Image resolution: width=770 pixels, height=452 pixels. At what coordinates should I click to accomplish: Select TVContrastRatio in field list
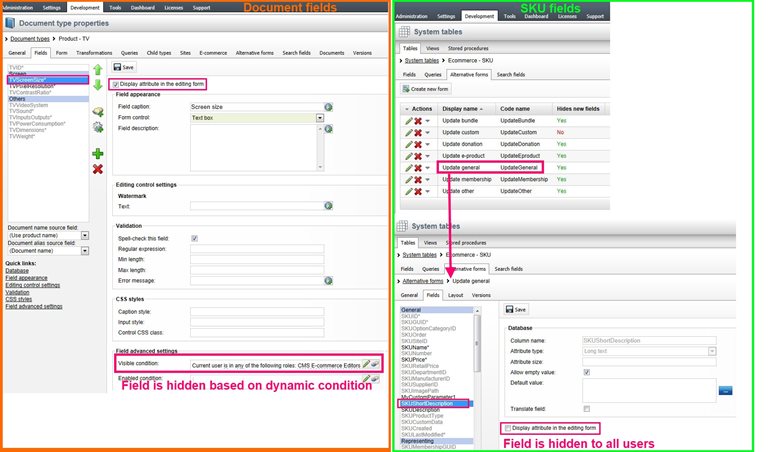[30, 92]
